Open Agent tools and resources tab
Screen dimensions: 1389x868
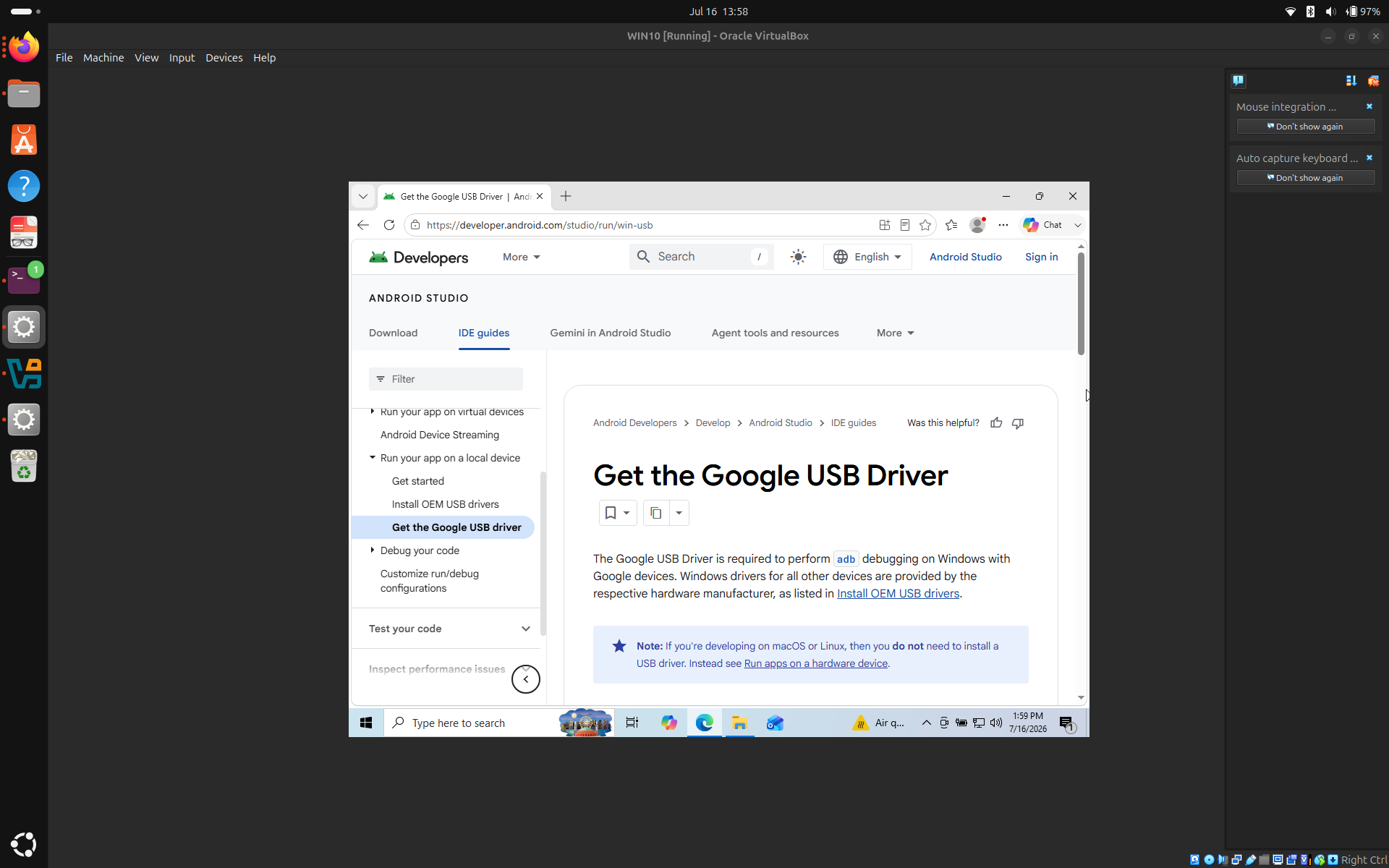point(776,333)
